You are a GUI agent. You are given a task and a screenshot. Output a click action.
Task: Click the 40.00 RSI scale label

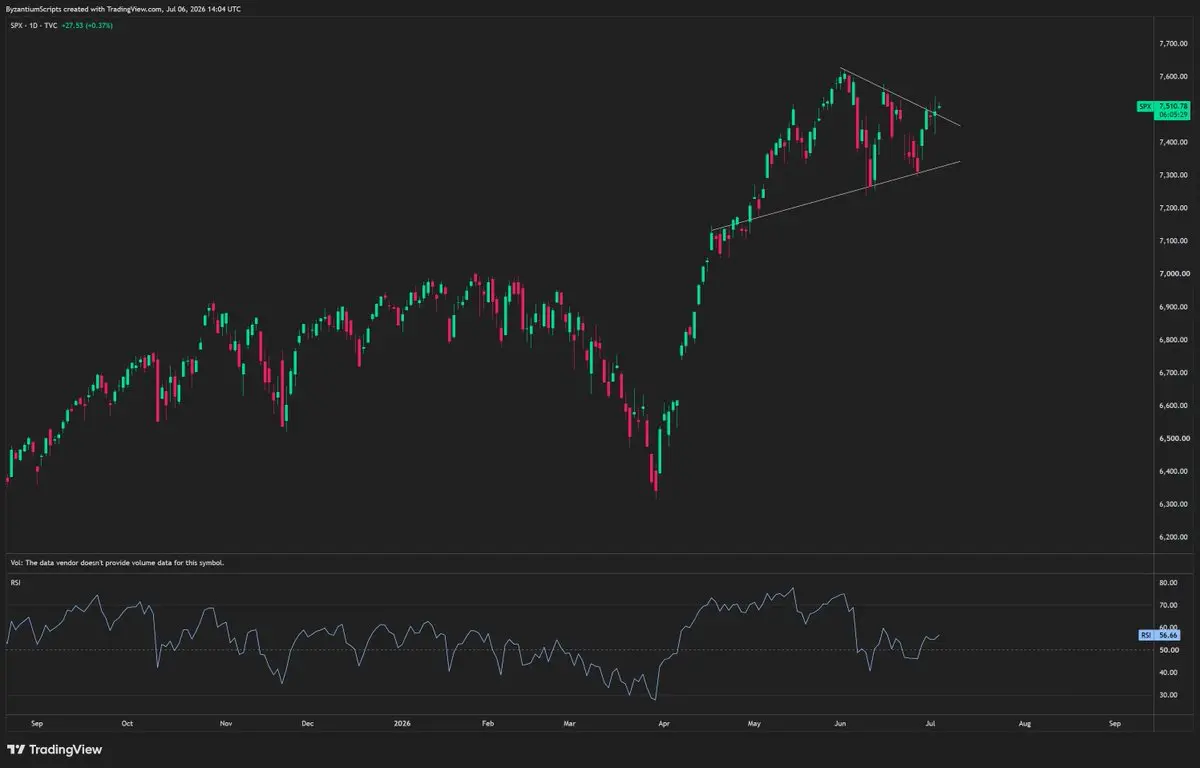click(1168, 673)
